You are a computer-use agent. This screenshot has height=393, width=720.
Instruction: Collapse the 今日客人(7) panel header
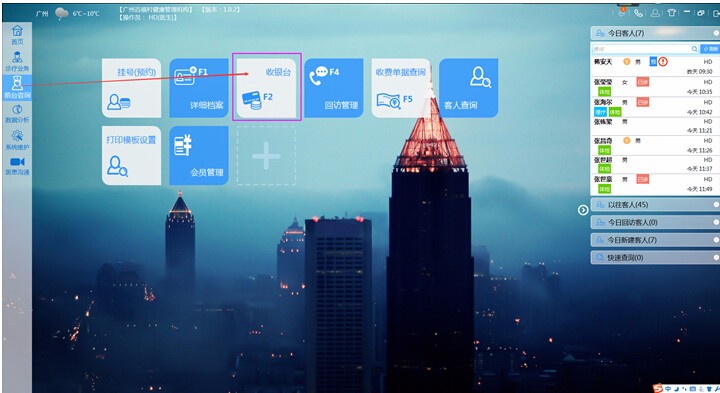click(655, 33)
